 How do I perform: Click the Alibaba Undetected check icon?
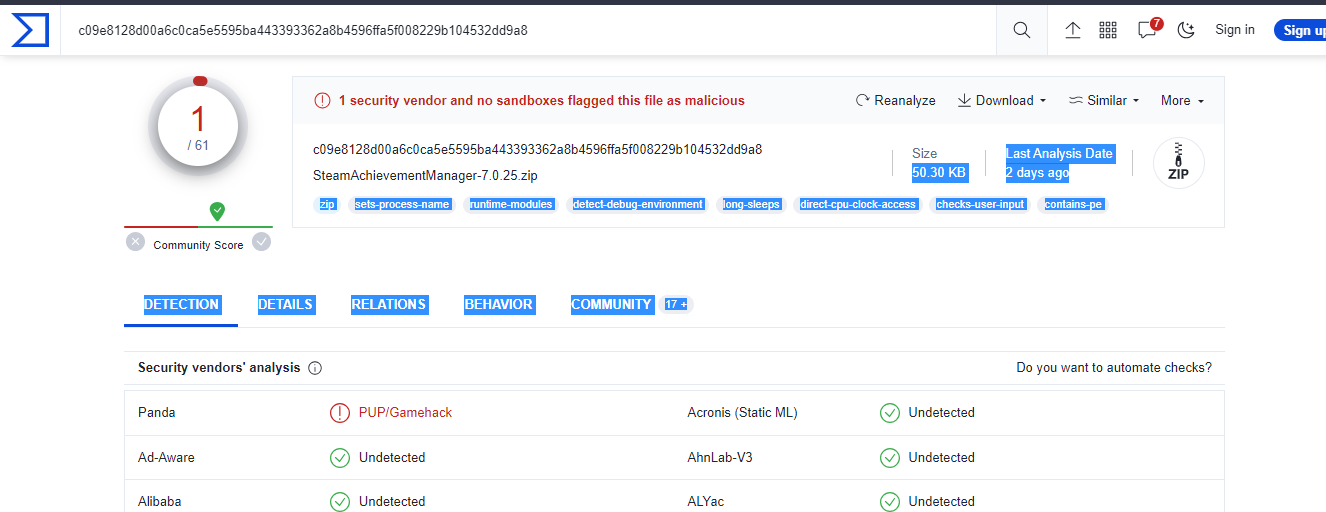click(x=340, y=501)
